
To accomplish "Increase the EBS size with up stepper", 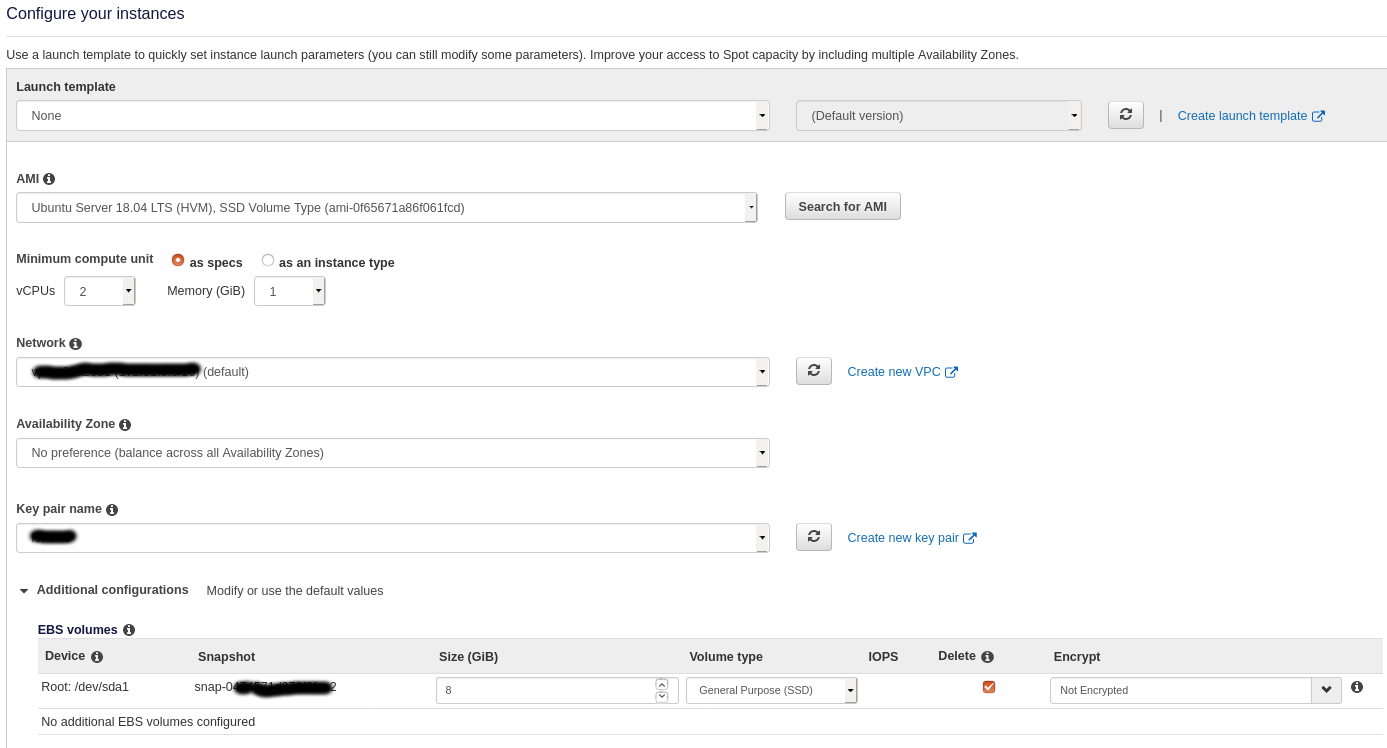I will point(661,684).
